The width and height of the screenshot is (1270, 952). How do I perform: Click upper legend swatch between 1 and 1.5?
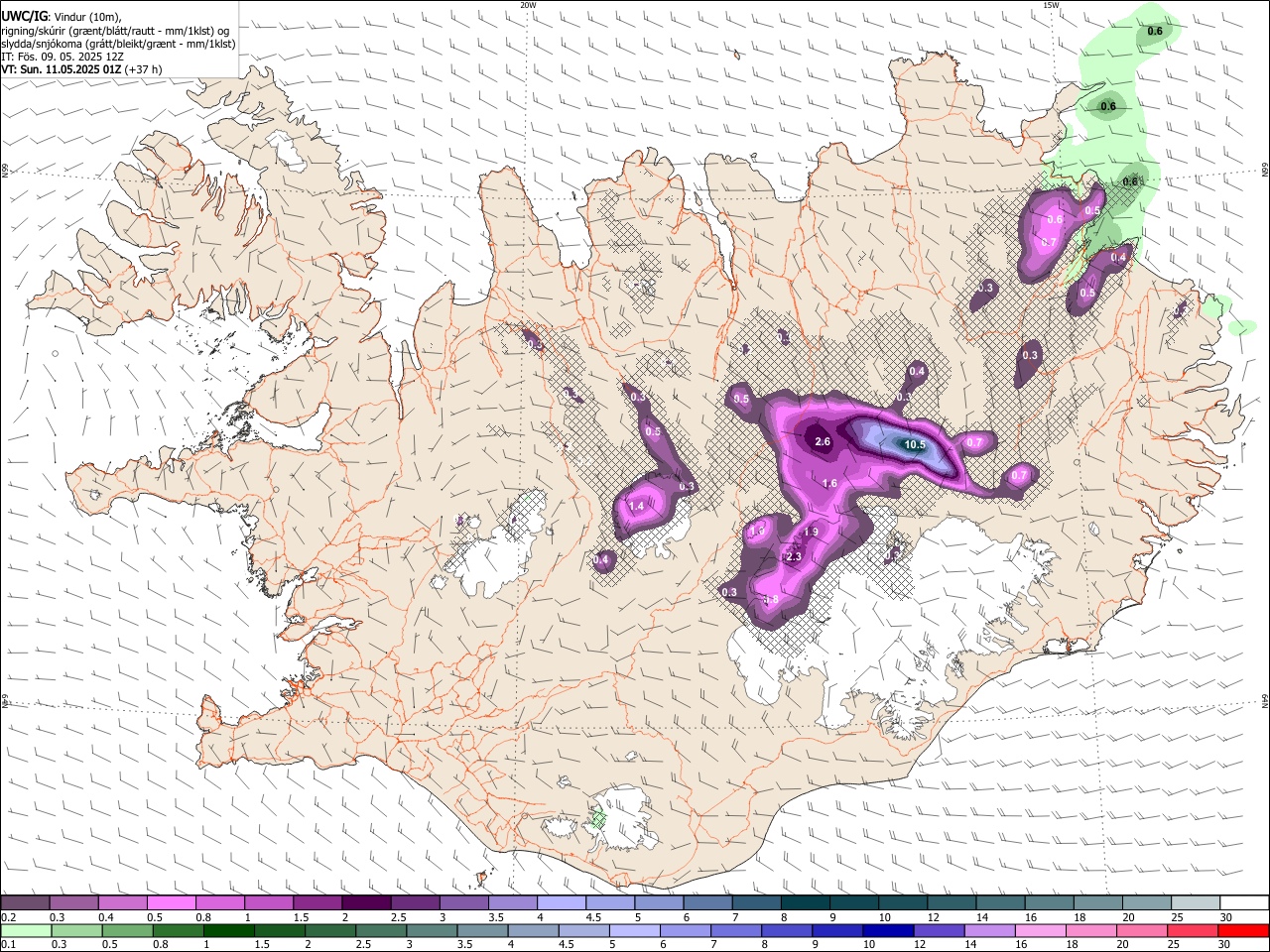pyautogui.click(x=268, y=902)
